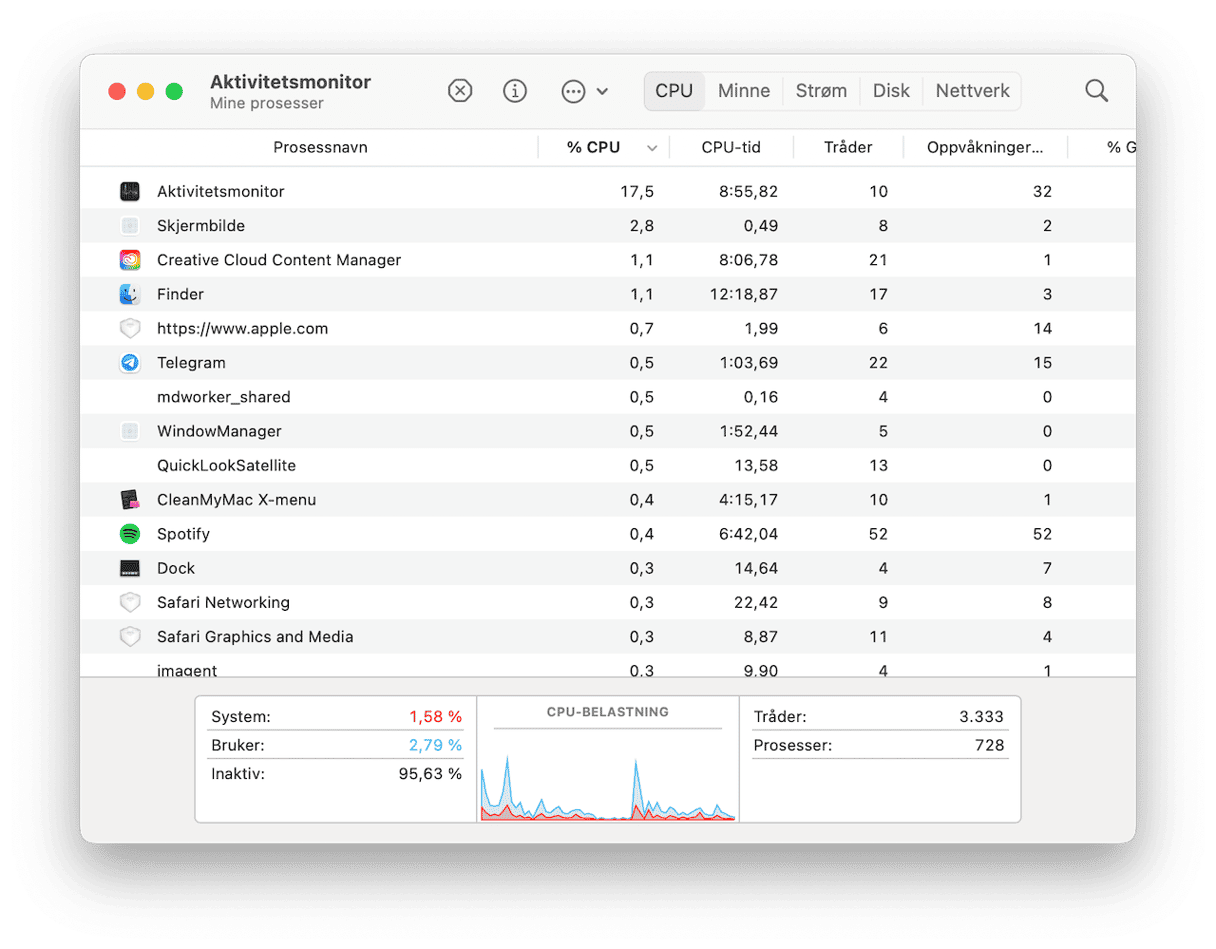Sort by the Tråder column header
The width and height of the screenshot is (1216, 949).
[848, 147]
